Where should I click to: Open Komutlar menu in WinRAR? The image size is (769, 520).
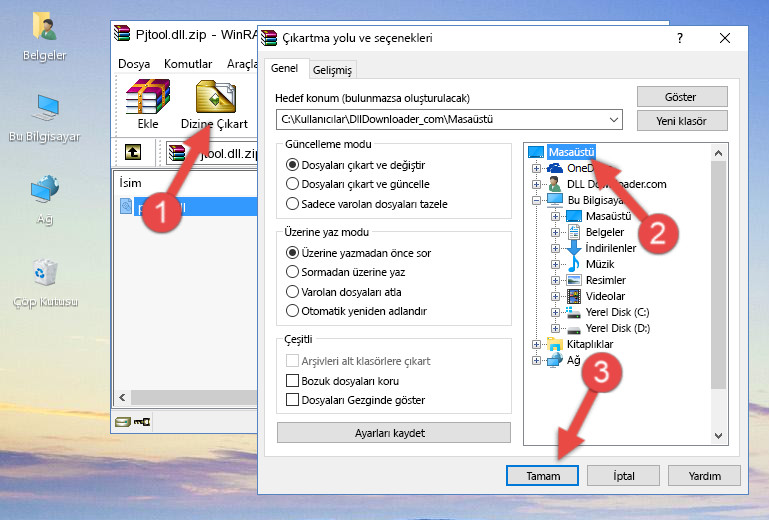(188, 64)
